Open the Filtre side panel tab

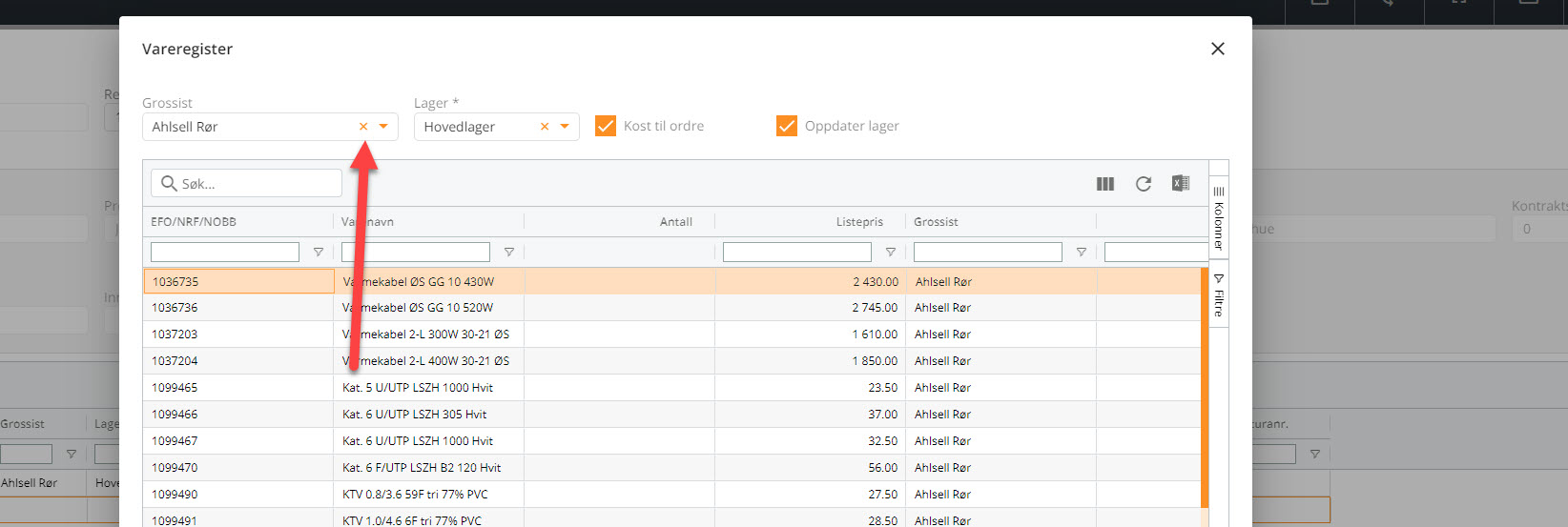coord(1218,295)
